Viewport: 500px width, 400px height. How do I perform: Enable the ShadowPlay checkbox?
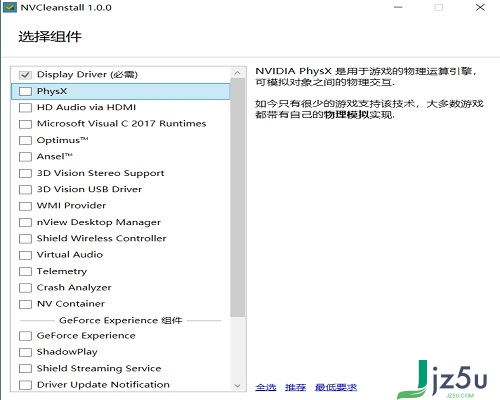(25, 352)
